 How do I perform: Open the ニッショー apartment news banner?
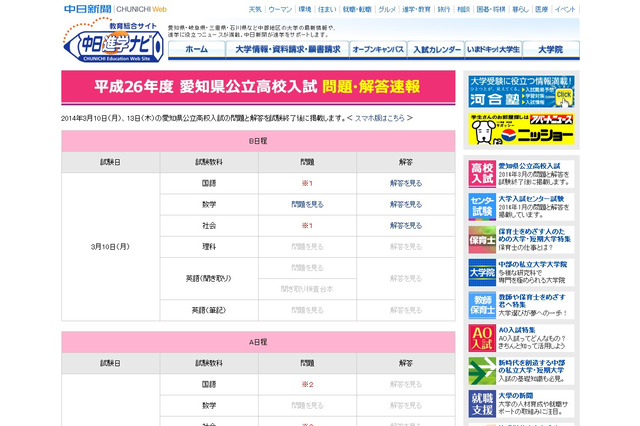point(521,129)
